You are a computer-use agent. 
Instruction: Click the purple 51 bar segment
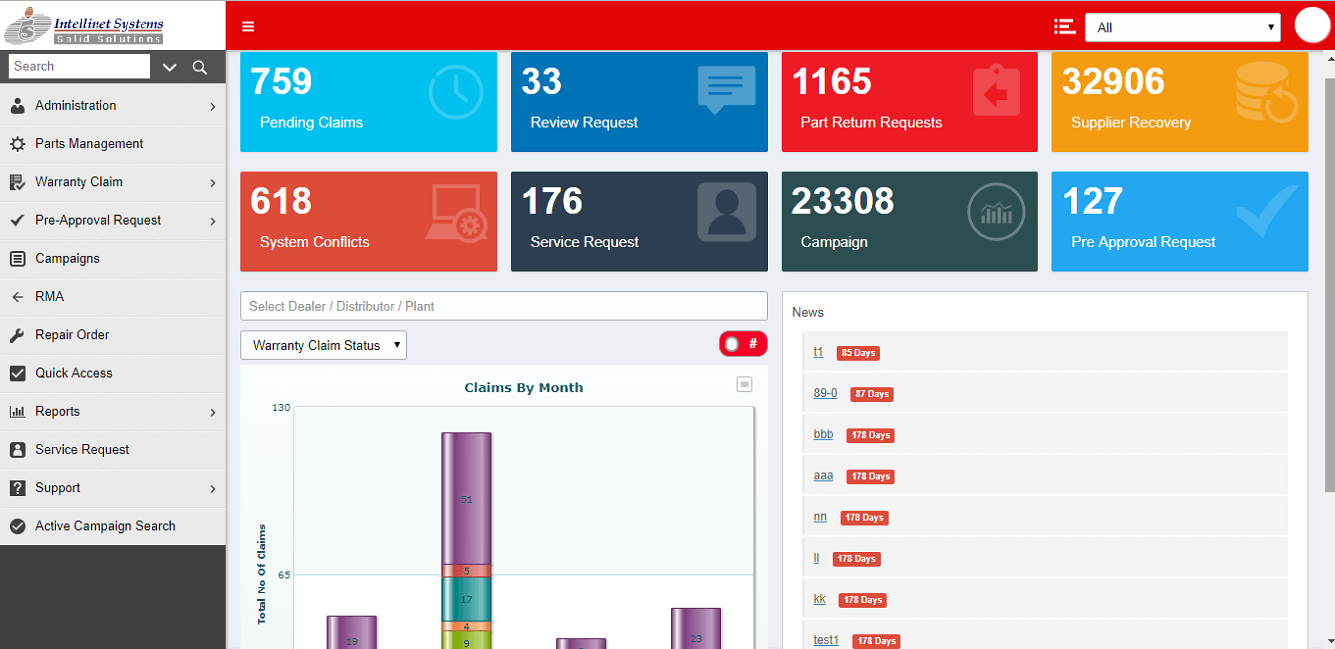[466, 498]
